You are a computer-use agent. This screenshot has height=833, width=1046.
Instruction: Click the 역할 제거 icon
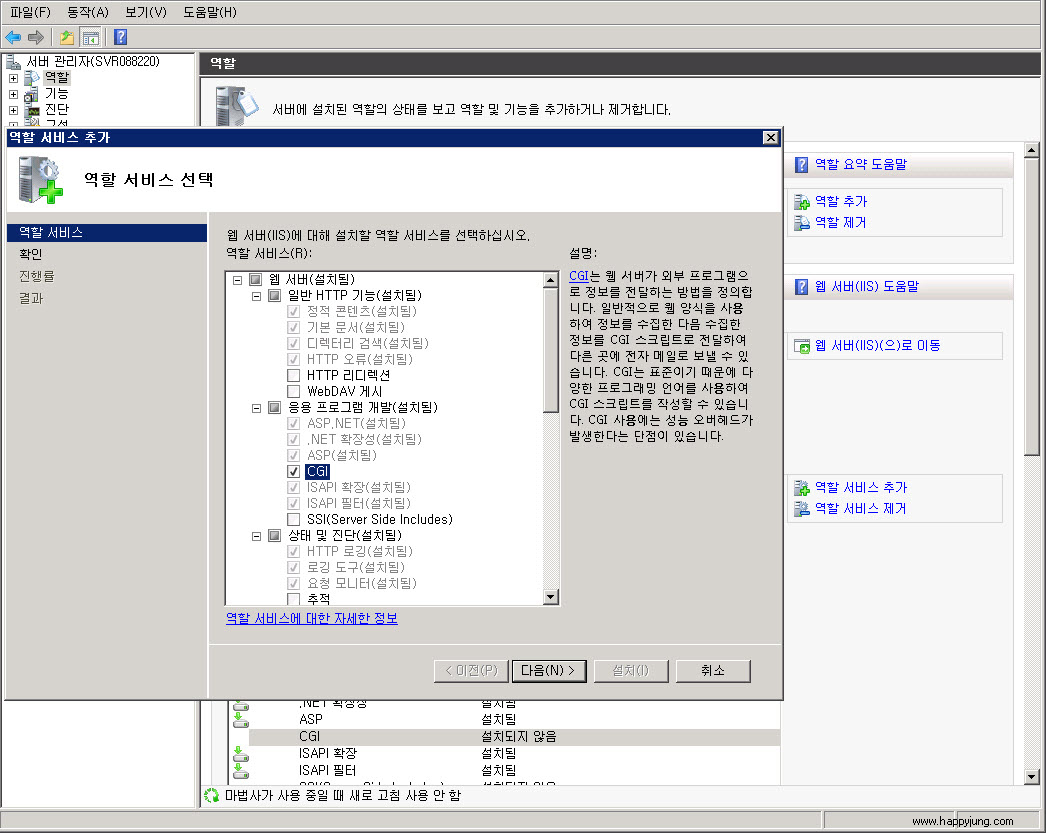click(801, 223)
